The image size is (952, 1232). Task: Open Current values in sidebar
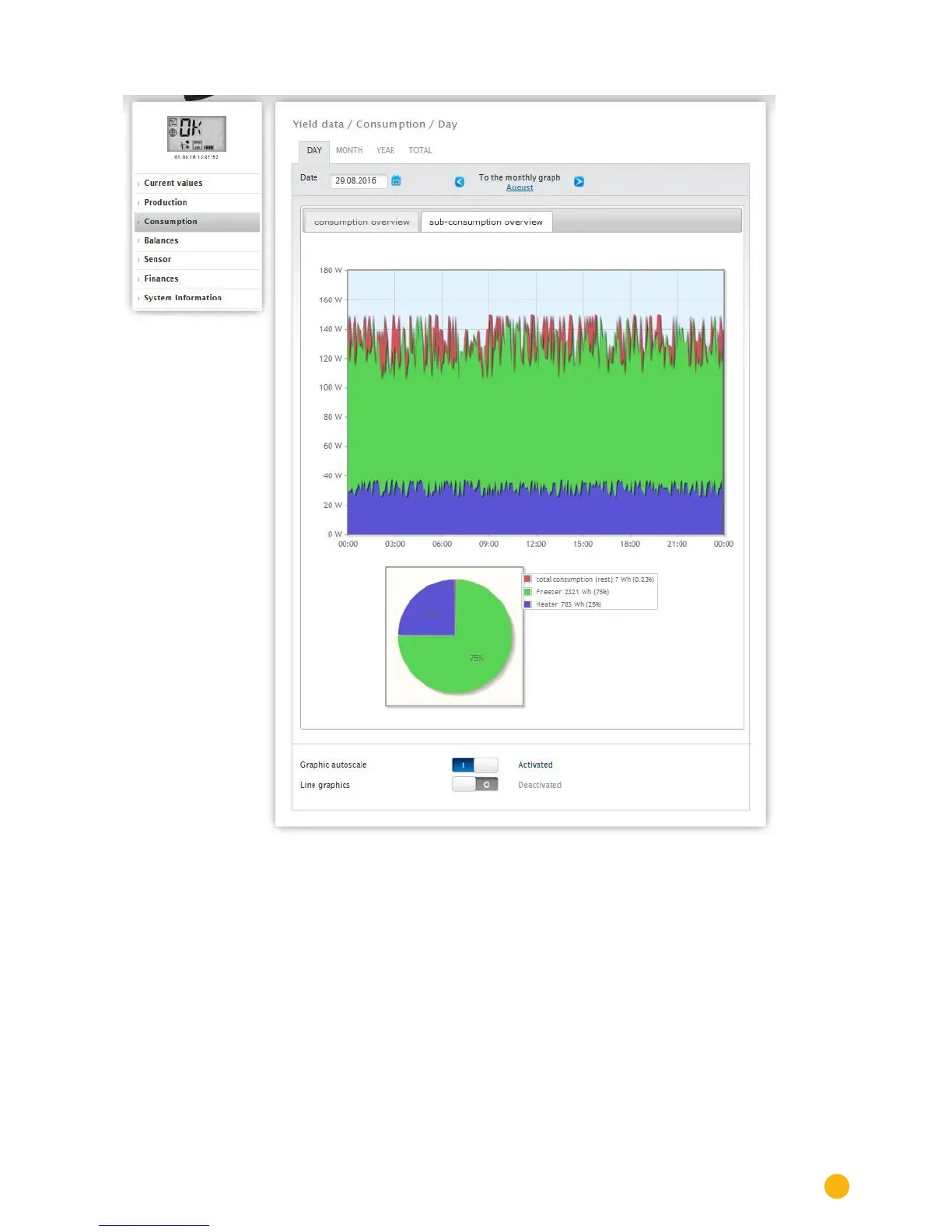[x=197, y=184]
